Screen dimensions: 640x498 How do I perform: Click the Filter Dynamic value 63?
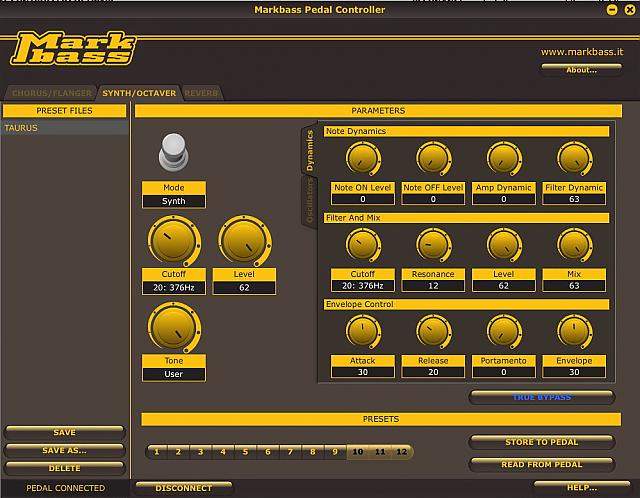574,199
